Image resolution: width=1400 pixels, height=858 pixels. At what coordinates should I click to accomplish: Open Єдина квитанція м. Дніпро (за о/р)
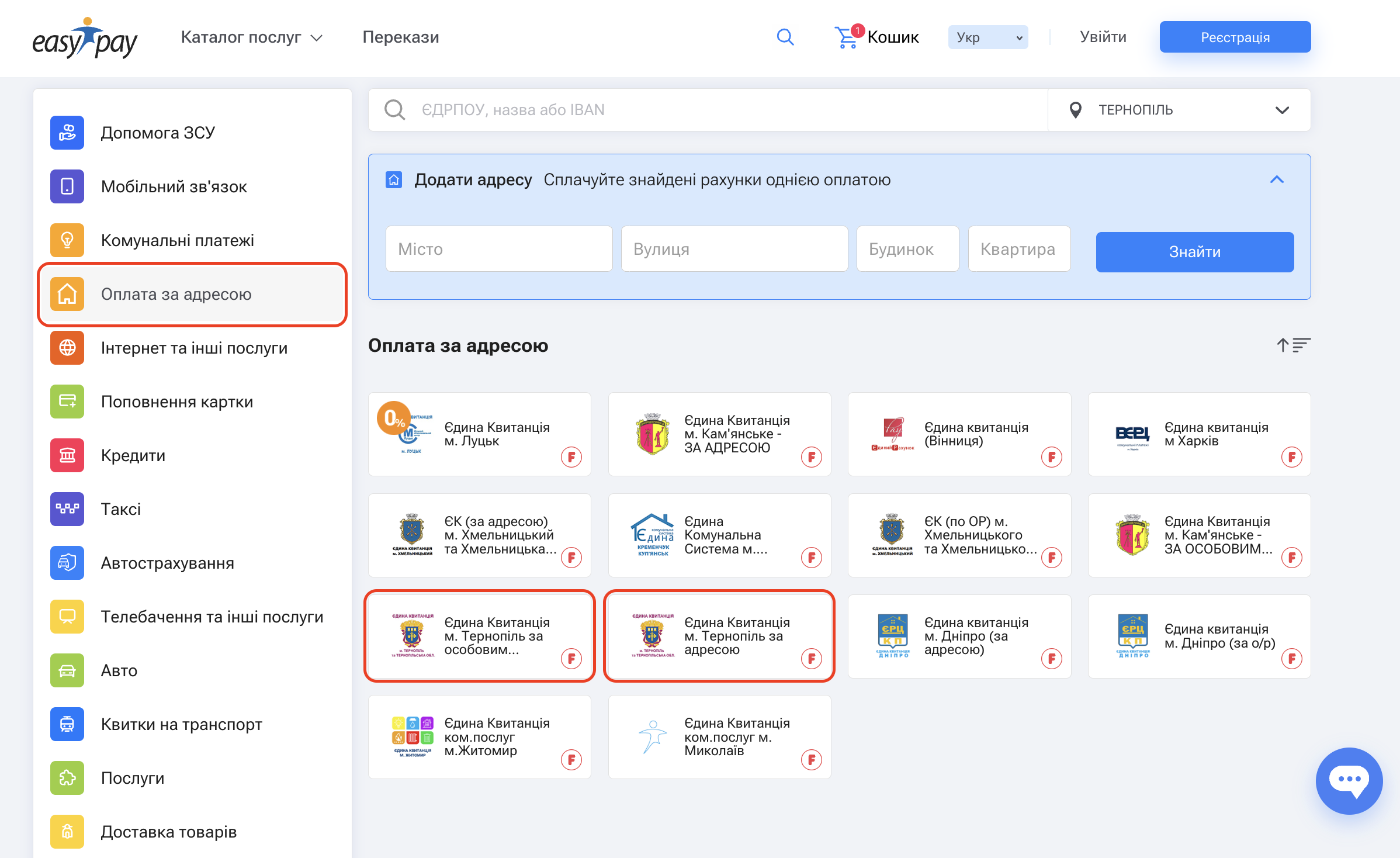[x=1200, y=636]
